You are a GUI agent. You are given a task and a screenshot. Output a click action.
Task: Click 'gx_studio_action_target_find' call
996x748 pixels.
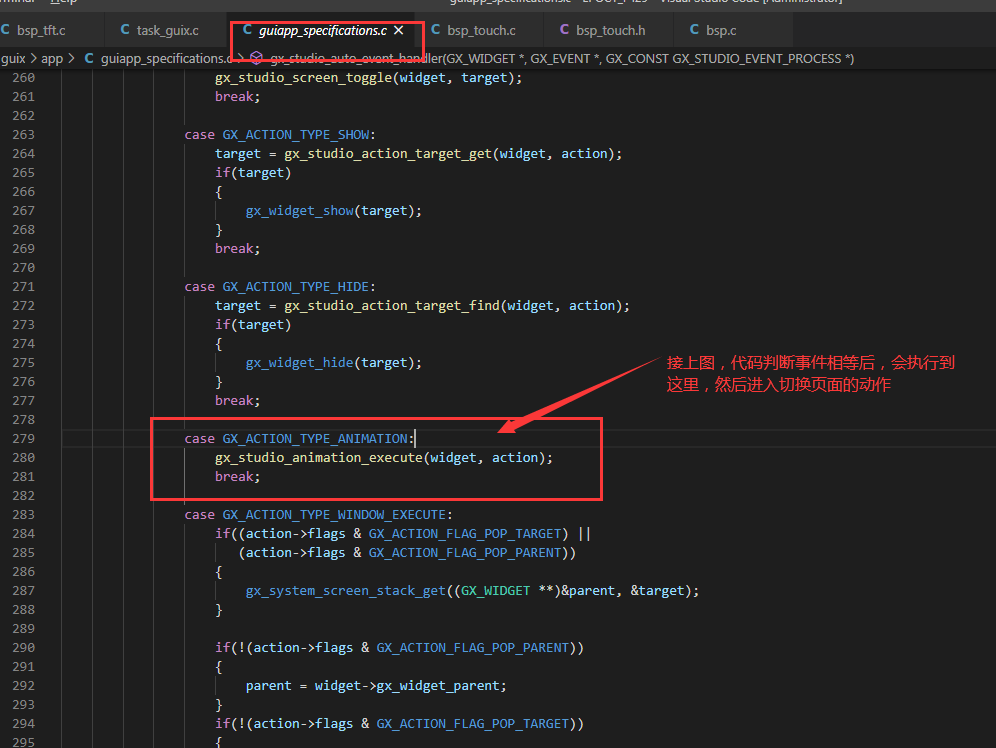pyautogui.click(x=392, y=305)
